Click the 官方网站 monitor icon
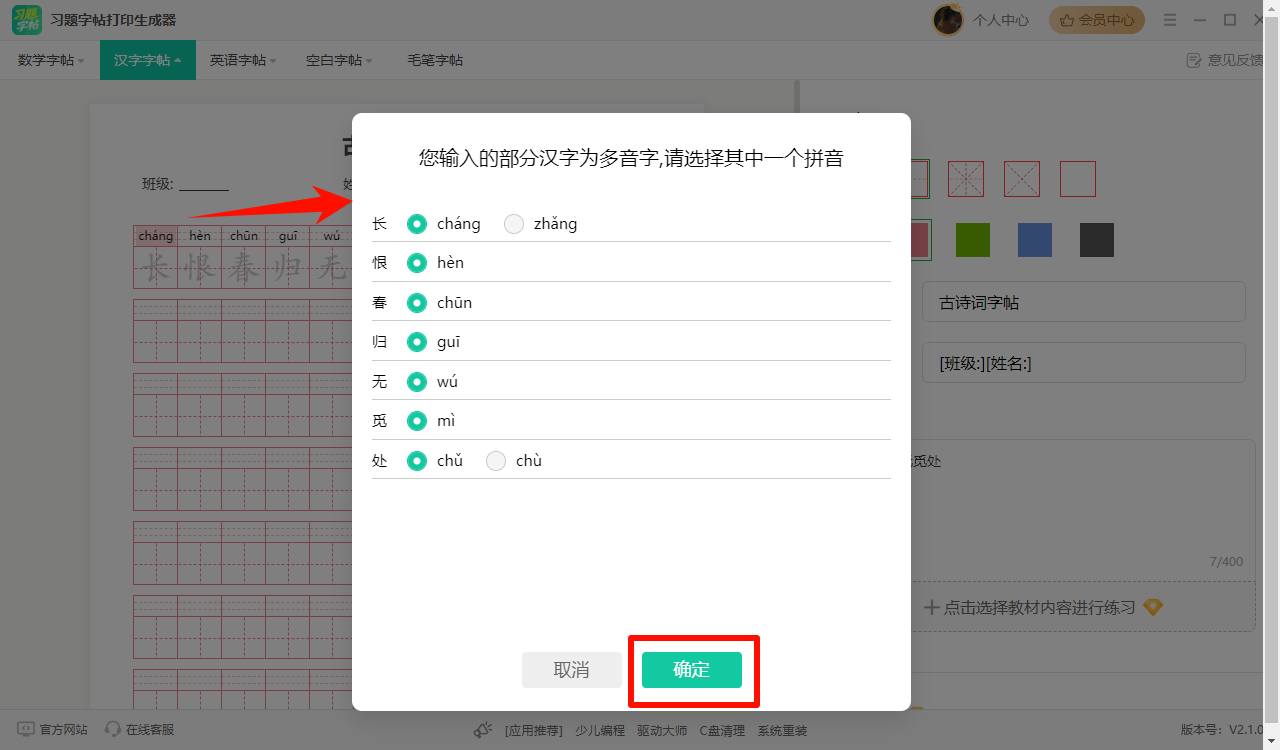 coord(26,730)
